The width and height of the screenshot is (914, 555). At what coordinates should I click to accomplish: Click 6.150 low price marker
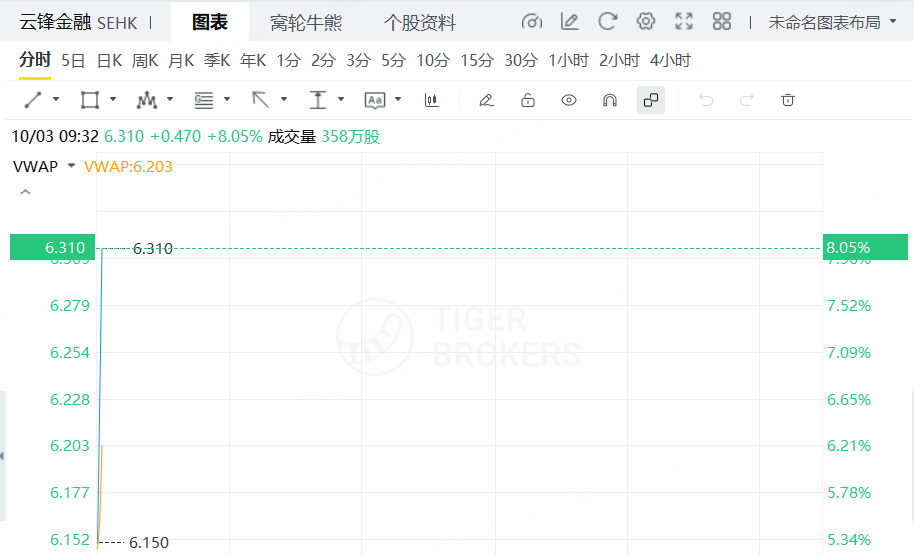pyautogui.click(x=149, y=543)
